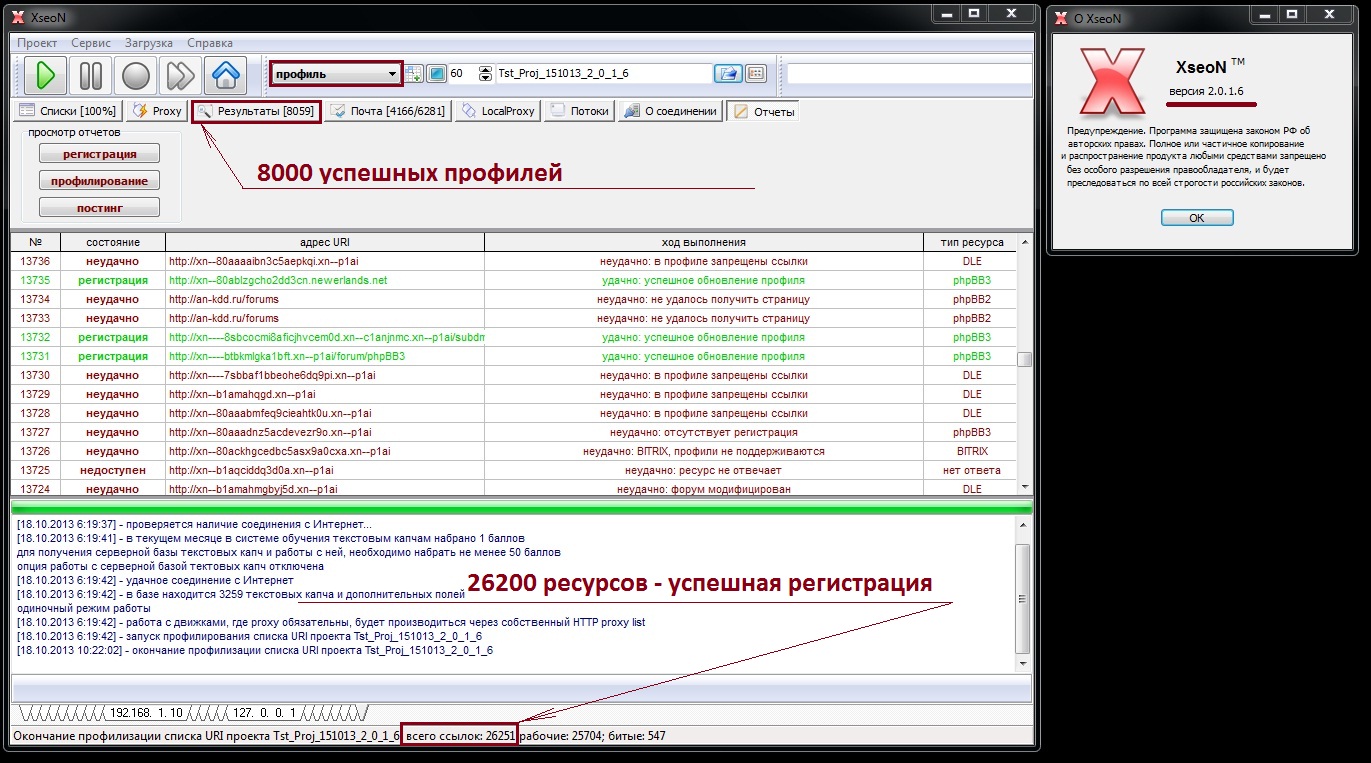
Task: Switch to the "Почта [4166/6281]" tab
Action: click(x=388, y=111)
